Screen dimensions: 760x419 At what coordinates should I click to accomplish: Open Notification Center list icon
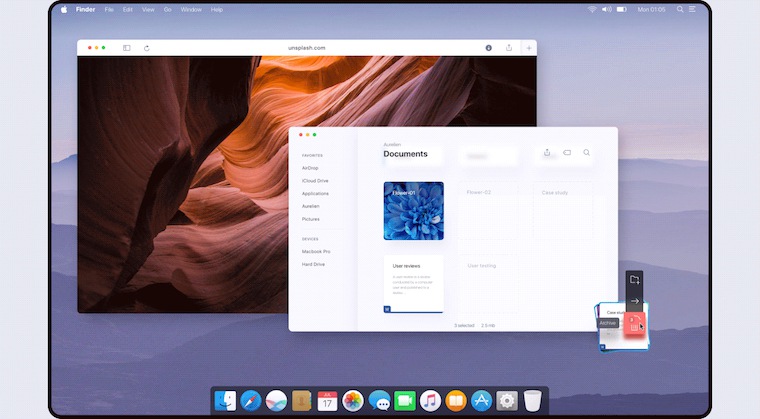[693, 9]
